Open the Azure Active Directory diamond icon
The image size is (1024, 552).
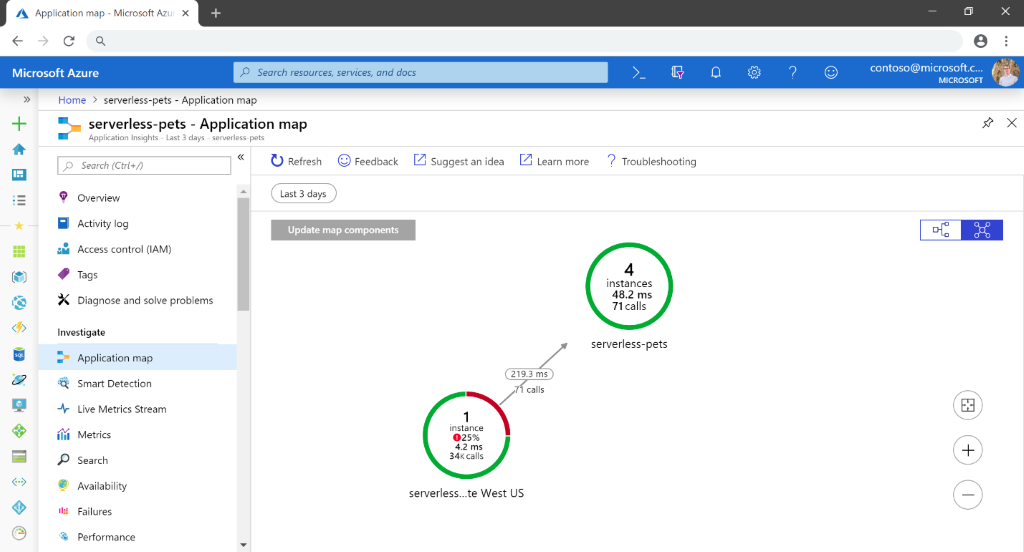19,508
